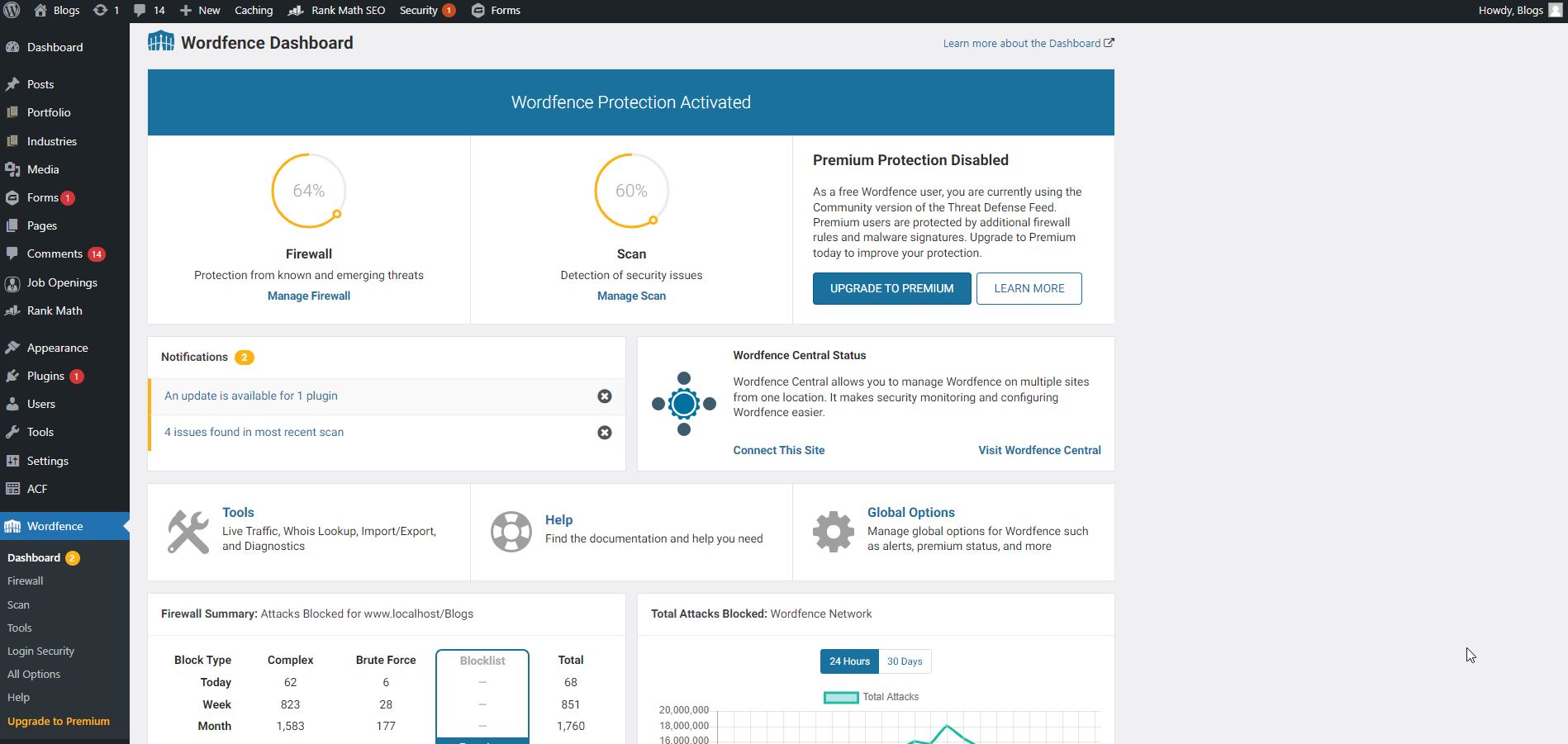Open Login Security submenu item
The width and height of the screenshot is (1568, 744).
[40, 651]
